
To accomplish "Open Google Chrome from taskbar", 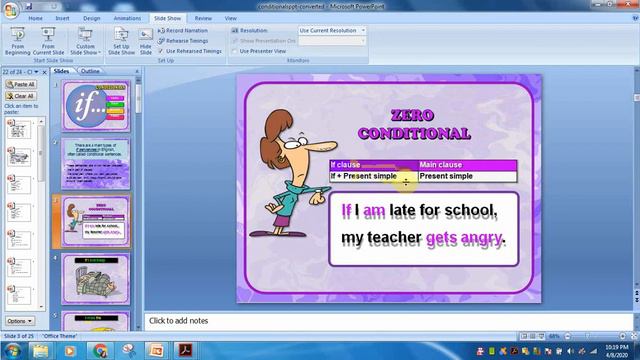I will pyautogui.click(x=99, y=351).
